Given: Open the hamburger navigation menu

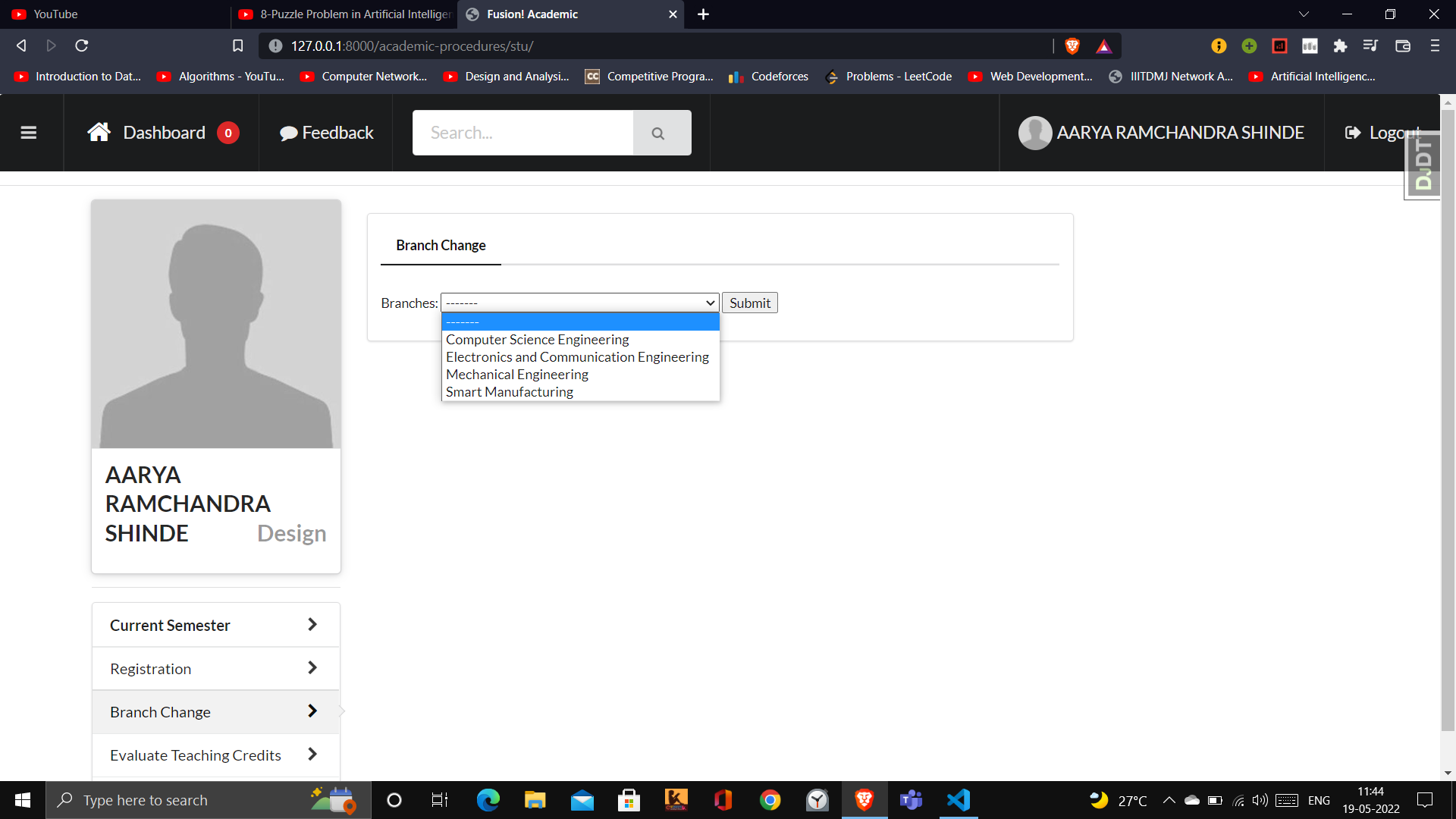Looking at the screenshot, I should point(29,132).
